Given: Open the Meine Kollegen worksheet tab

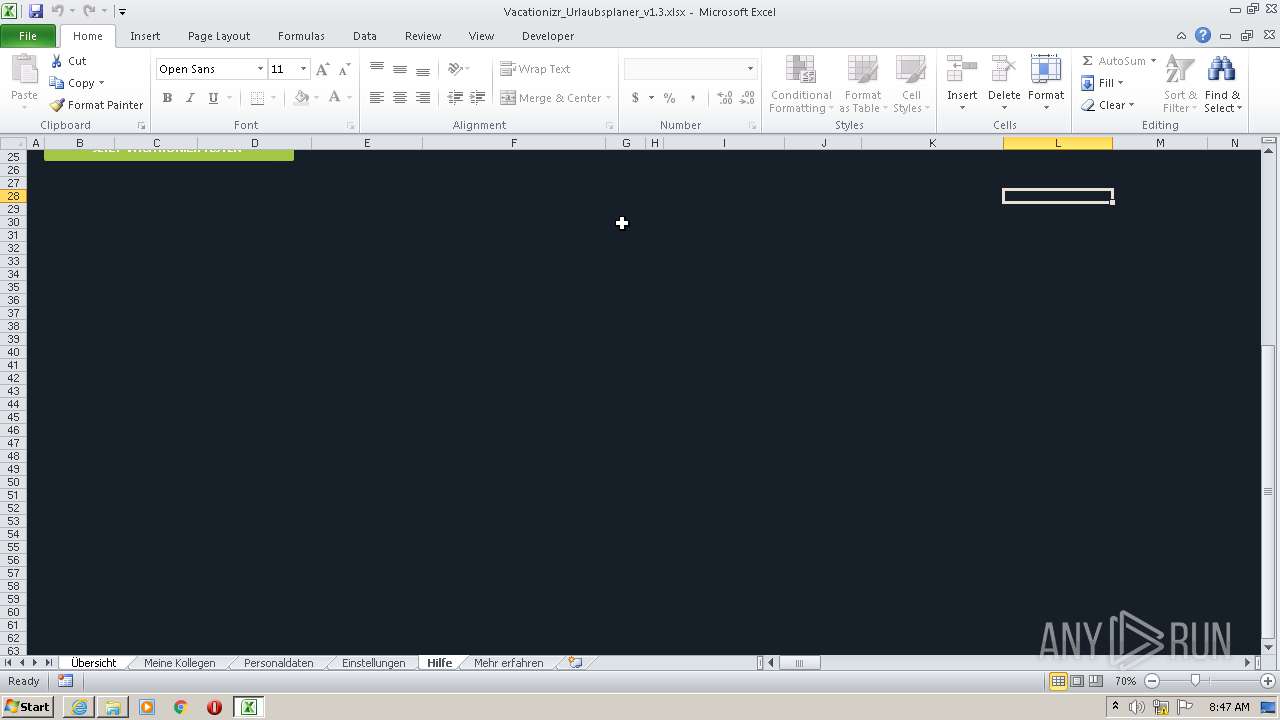Looking at the screenshot, I should coord(179,663).
